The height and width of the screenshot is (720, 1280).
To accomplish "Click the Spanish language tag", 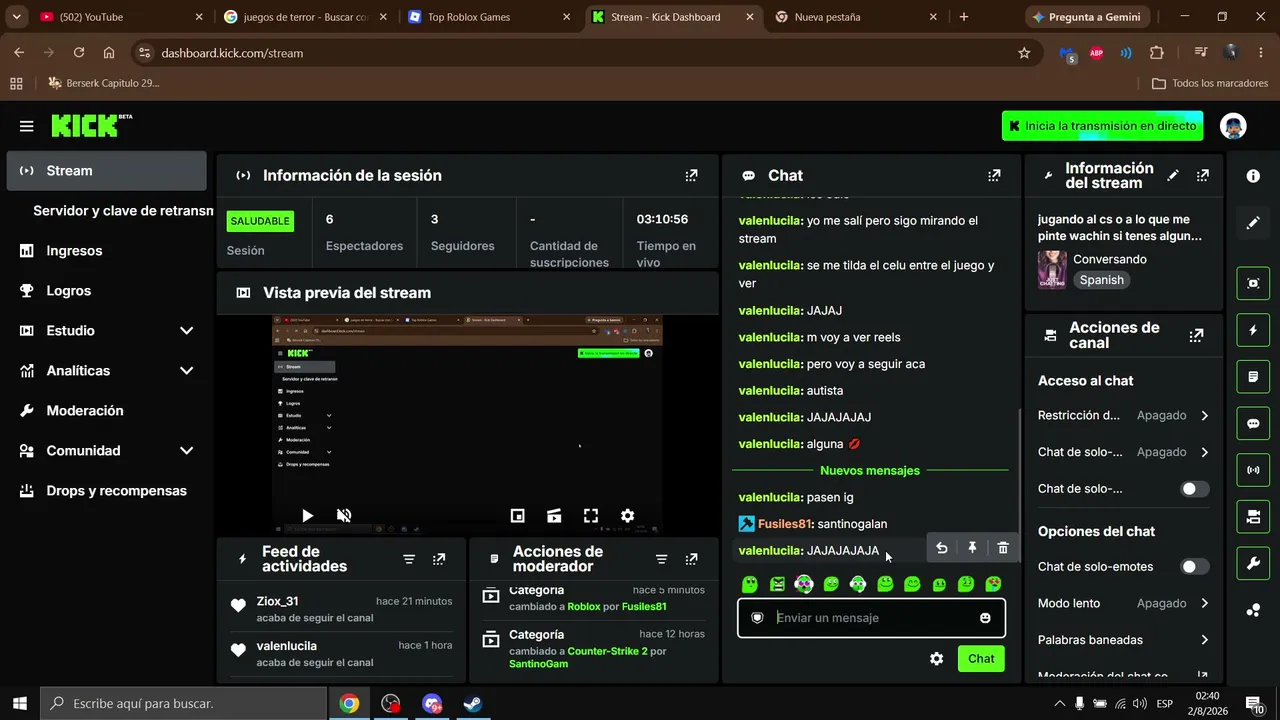I will click(x=1101, y=281).
